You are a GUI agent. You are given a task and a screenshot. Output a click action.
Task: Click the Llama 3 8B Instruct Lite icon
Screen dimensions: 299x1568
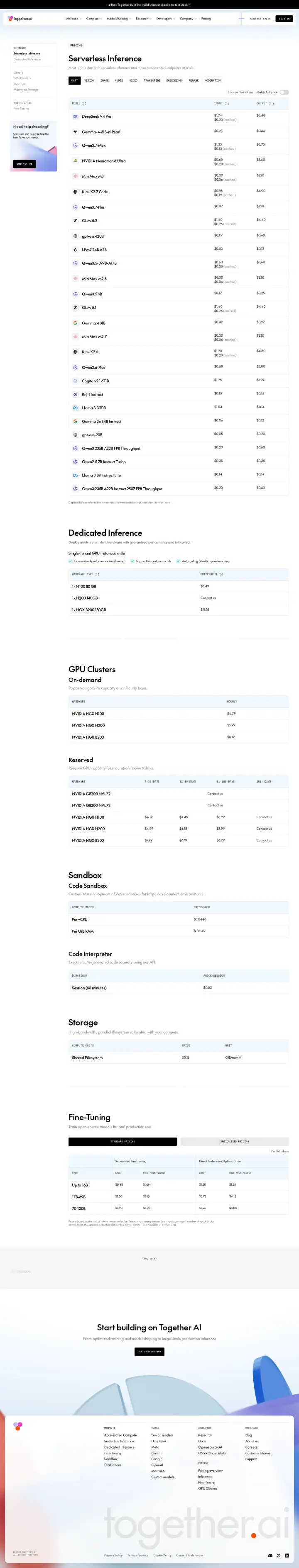coord(76,475)
